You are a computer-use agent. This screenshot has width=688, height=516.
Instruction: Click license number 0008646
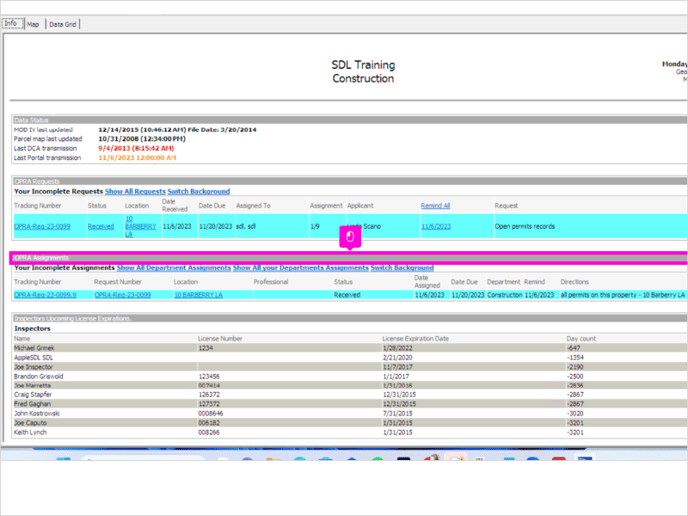click(211, 413)
